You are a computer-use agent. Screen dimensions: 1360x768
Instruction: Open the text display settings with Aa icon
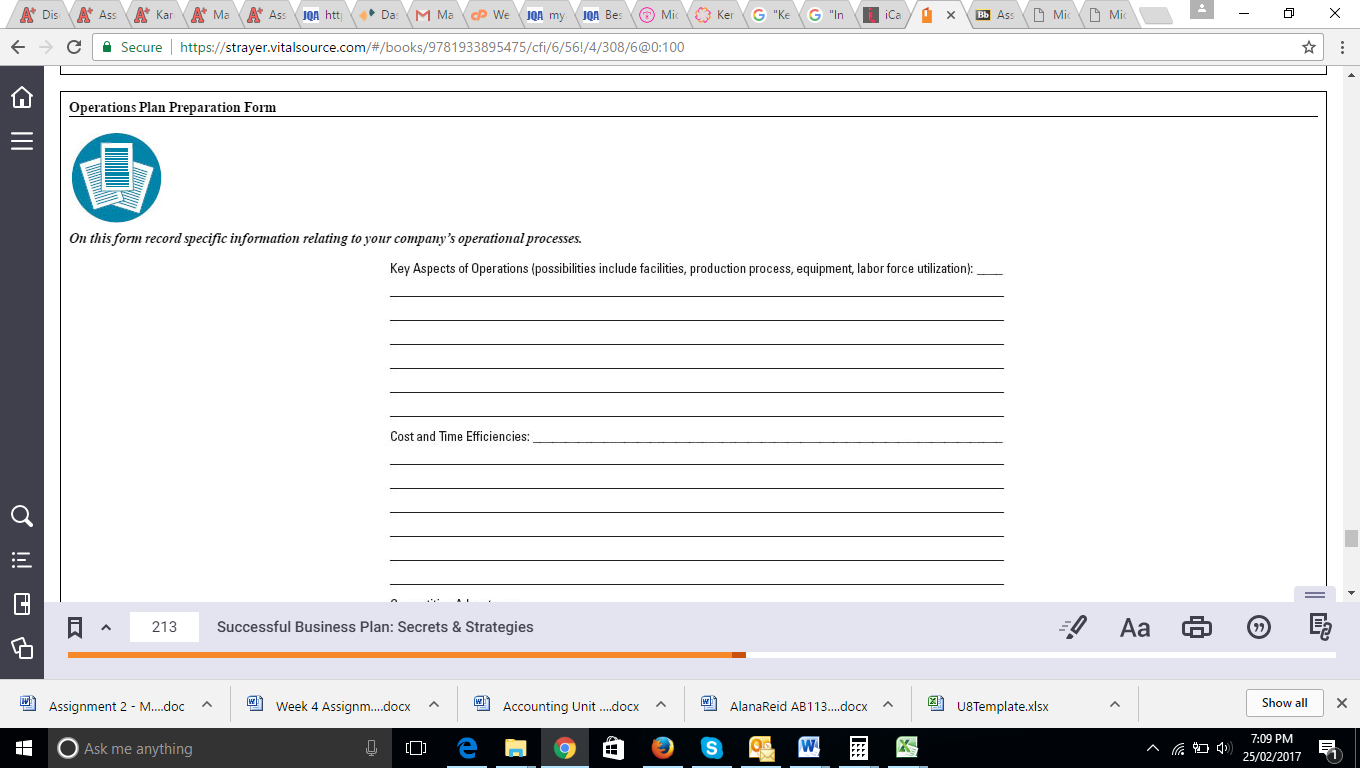[x=1135, y=627]
